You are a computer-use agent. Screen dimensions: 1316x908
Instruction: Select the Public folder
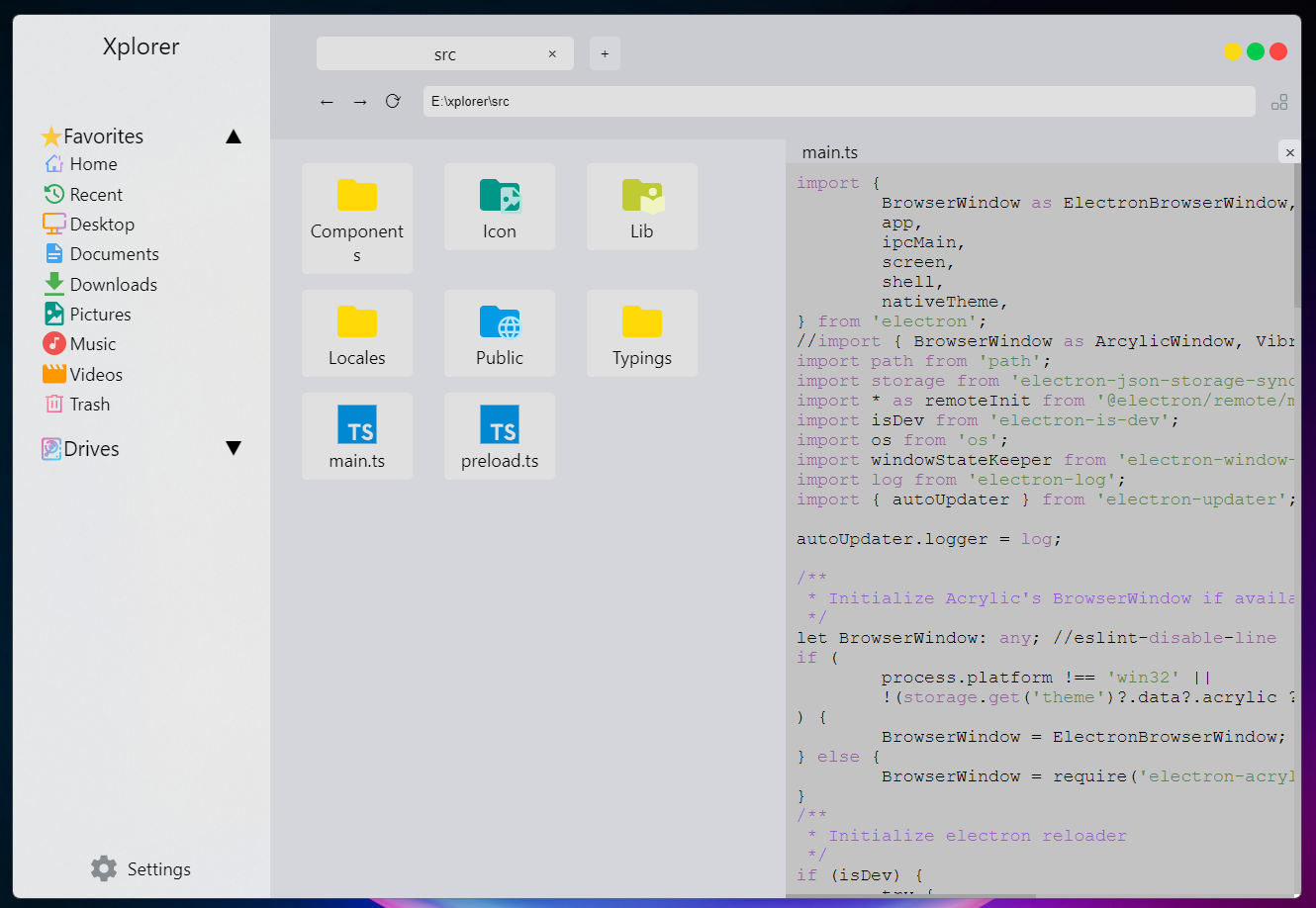pos(500,333)
